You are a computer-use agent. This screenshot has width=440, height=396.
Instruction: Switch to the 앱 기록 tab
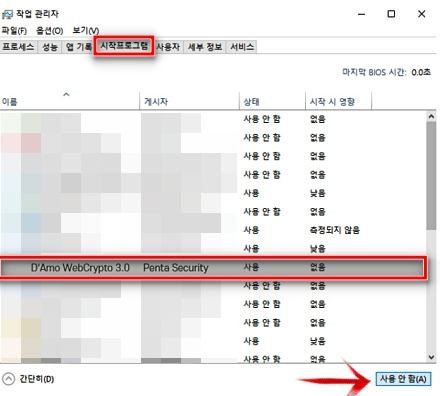tap(79, 47)
